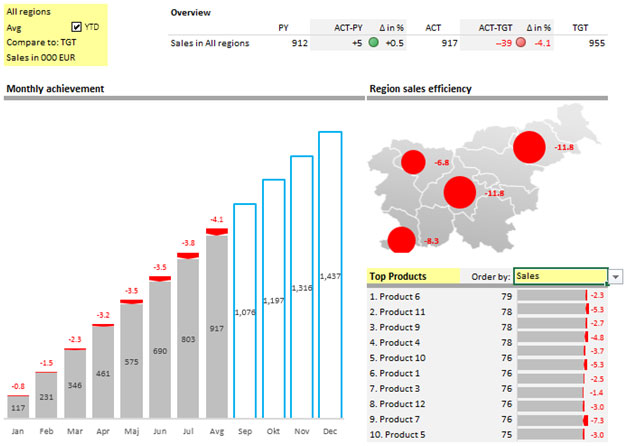628x446 pixels.
Task: Click the Region sales efficiency heading
Action: pos(420,88)
